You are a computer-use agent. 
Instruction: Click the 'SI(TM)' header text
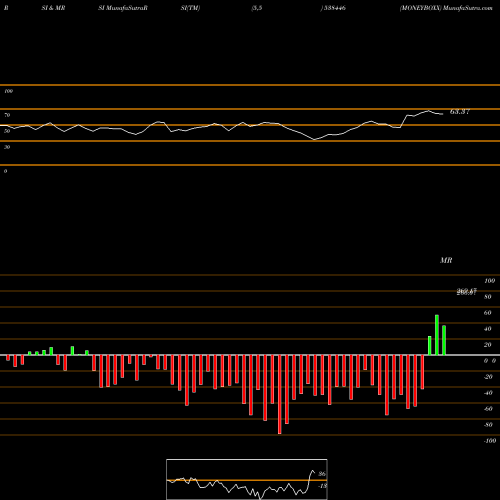(190, 8)
